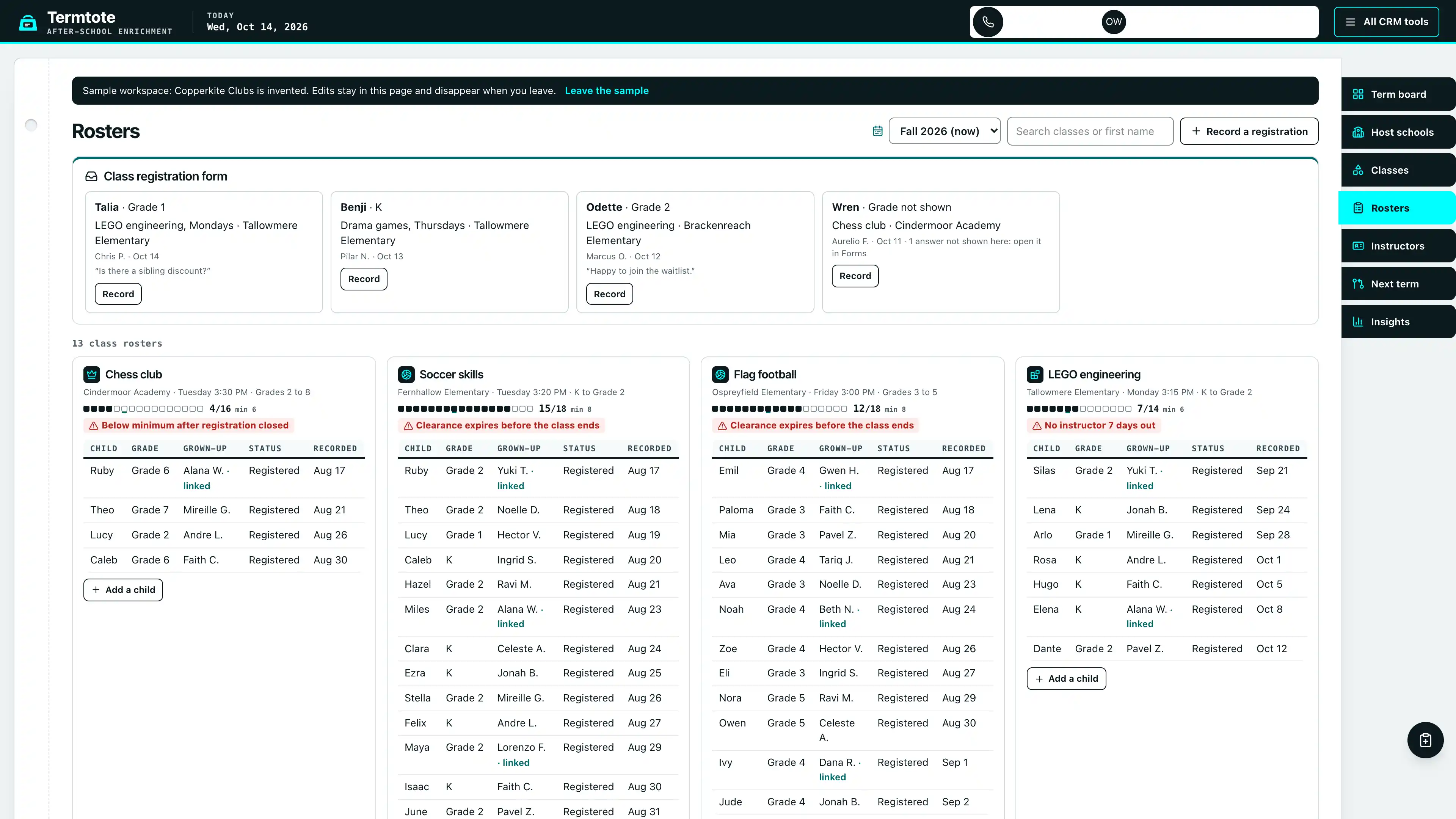The height and width of the screenshot is (819, 1456).
Task: Open the All CRM tools menu
Action: point(1387,22)
